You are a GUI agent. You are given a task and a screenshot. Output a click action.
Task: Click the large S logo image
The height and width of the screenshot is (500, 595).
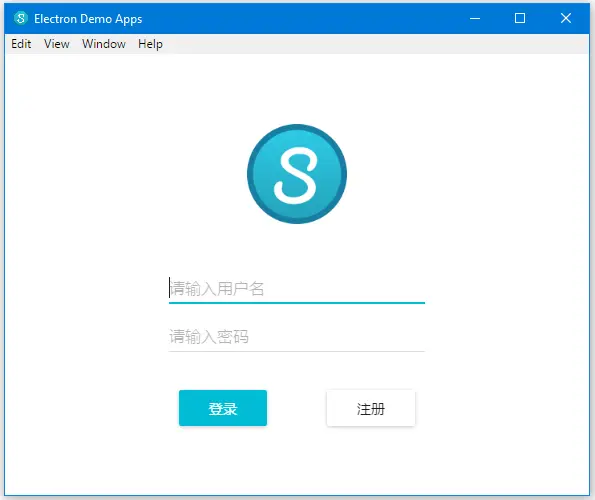point(297,174)
